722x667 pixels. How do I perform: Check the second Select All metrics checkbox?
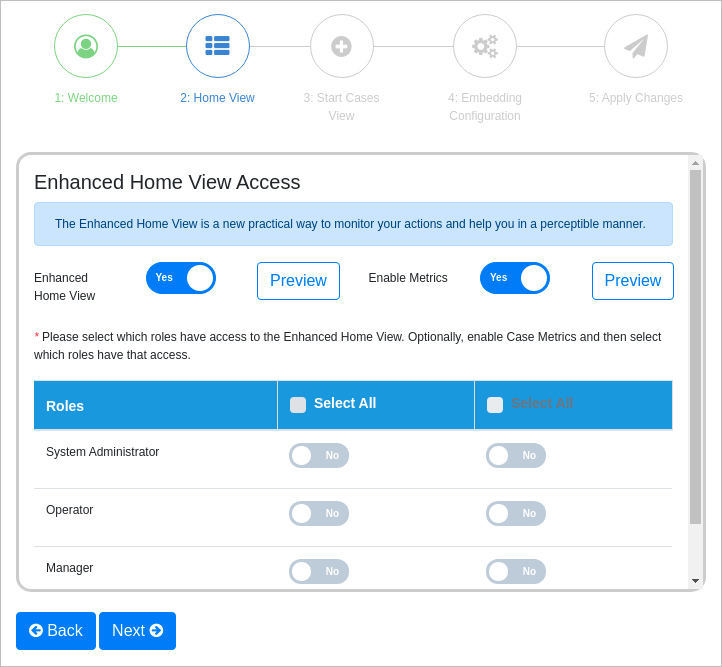coord(495,405)
